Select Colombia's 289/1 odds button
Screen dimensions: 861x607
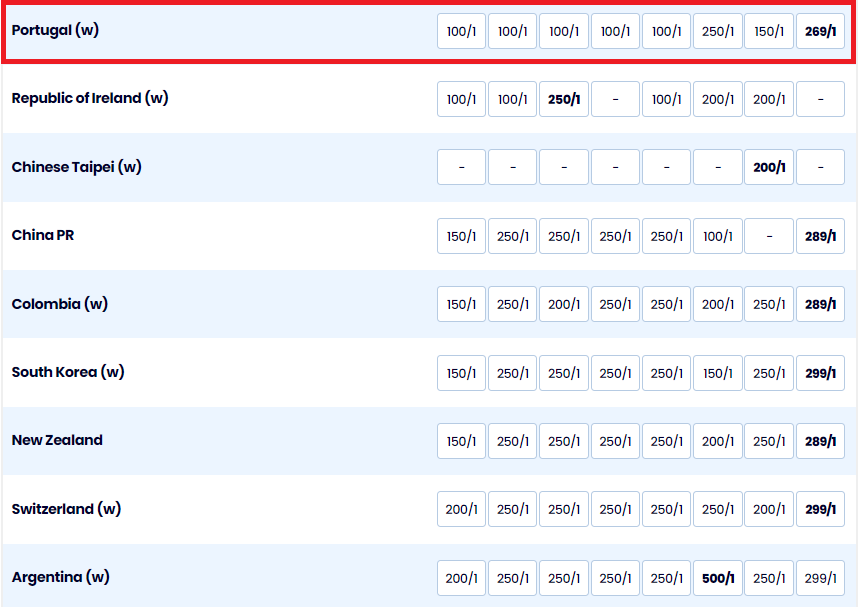pyautogui.click(x=820, y=304)
